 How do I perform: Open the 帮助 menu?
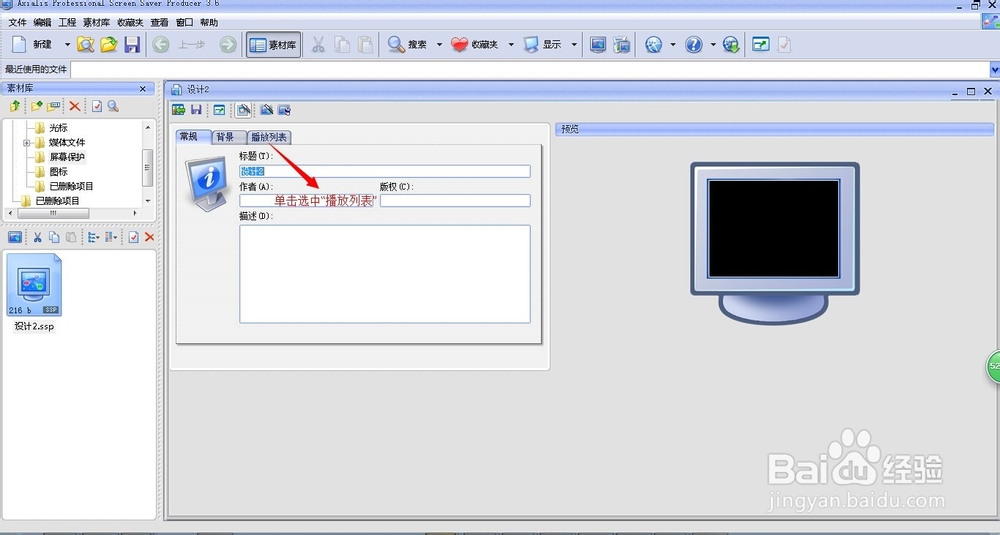coord(209,22)
